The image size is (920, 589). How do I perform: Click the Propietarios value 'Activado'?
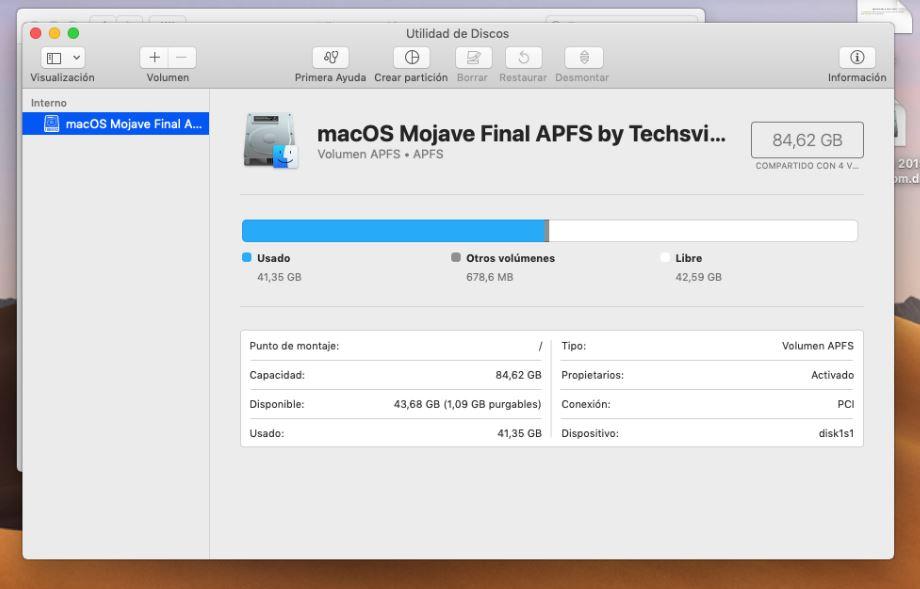coord(833,375)
